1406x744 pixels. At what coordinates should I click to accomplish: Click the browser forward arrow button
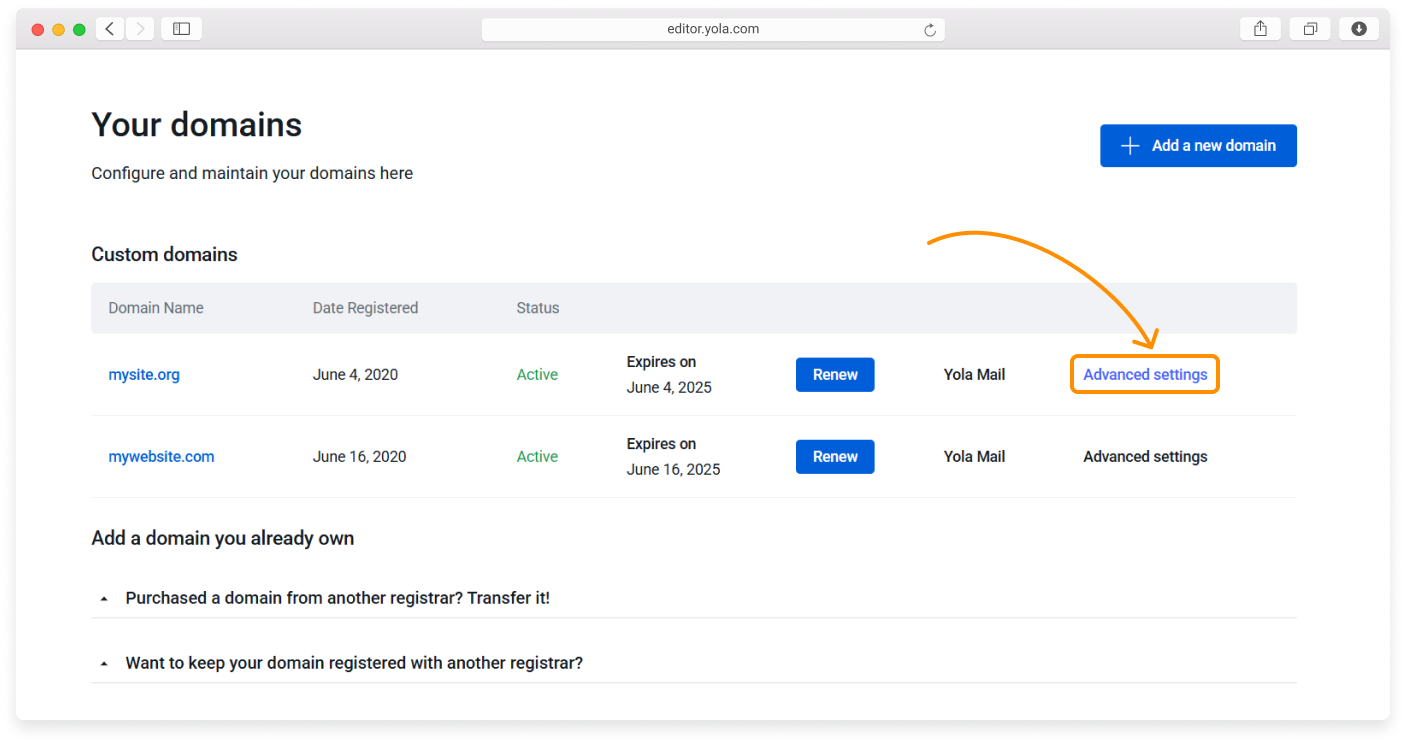coord(140,29)
